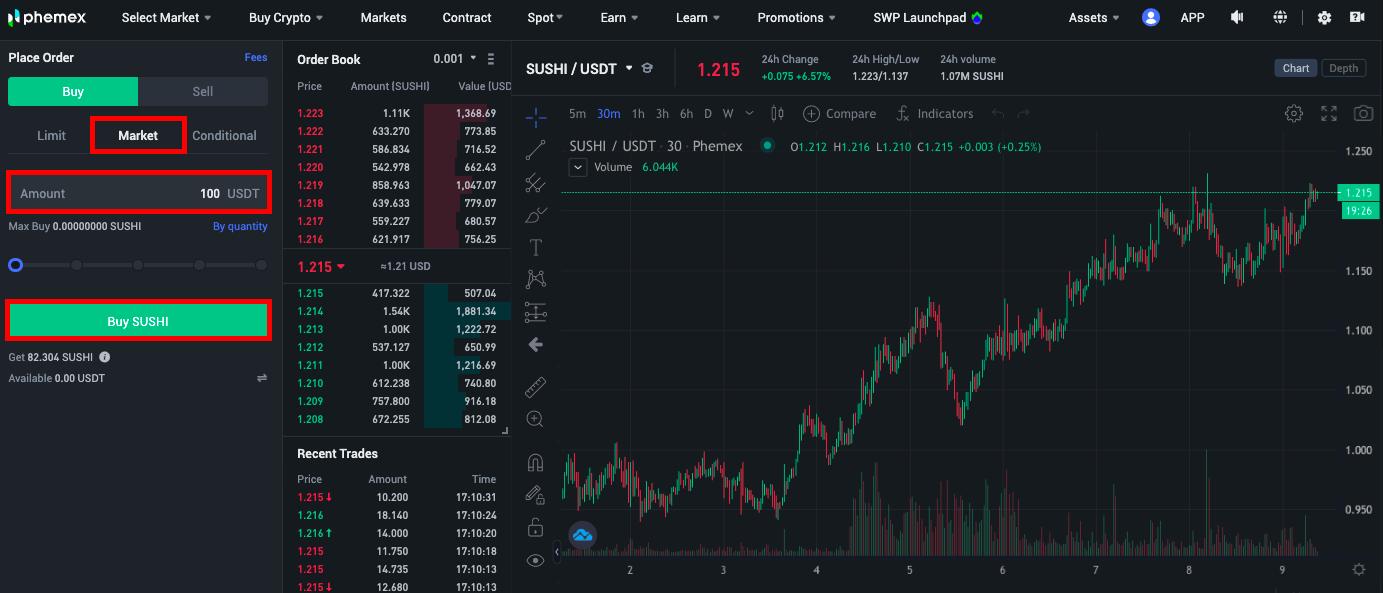Expand the SUSHI / USDT pair selector
The width and height of the screenshot is (1383, 593).
629,69
